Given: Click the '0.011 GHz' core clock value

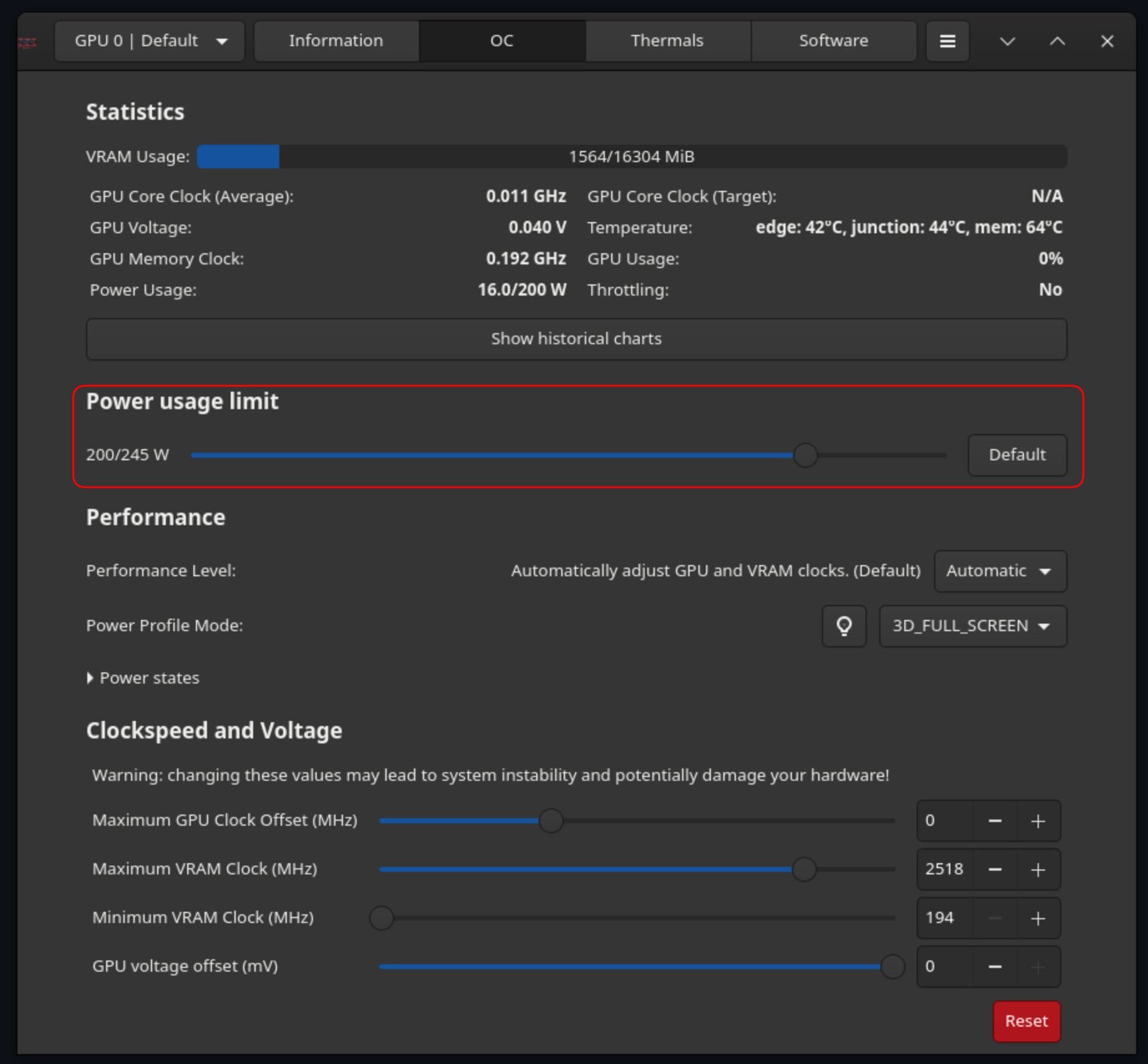Looking at the screenshot, I should (x=526, y=196).
